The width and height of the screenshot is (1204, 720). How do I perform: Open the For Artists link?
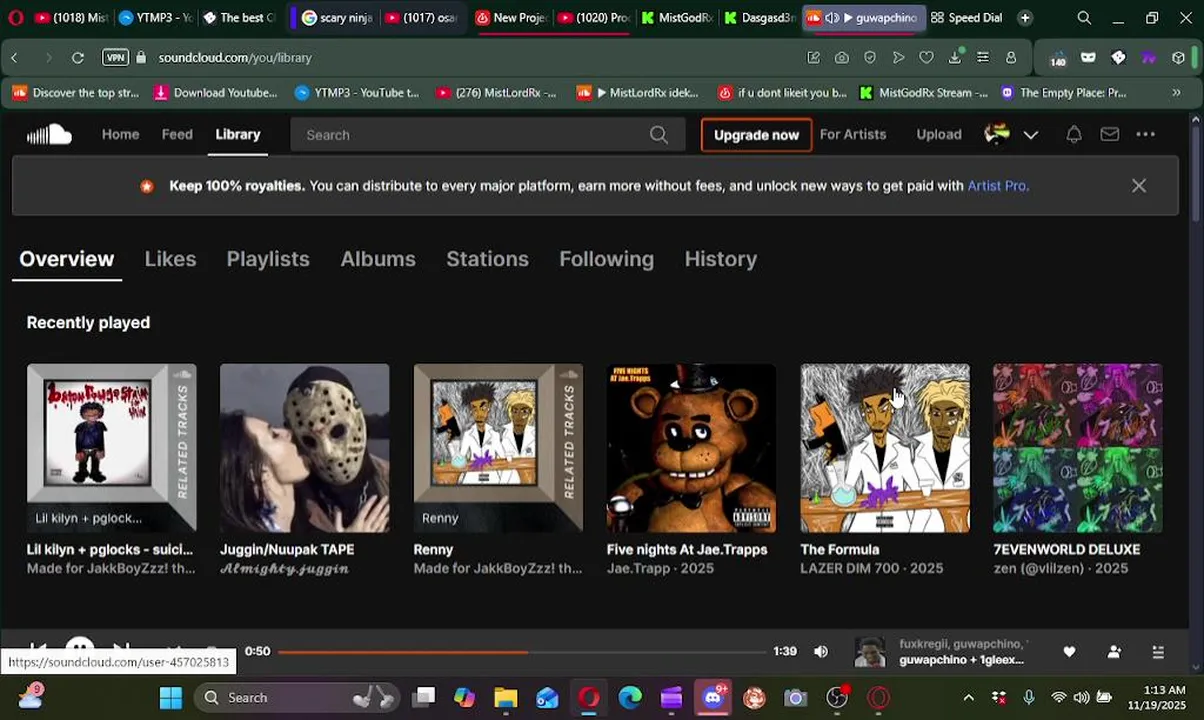pos(853,134)
